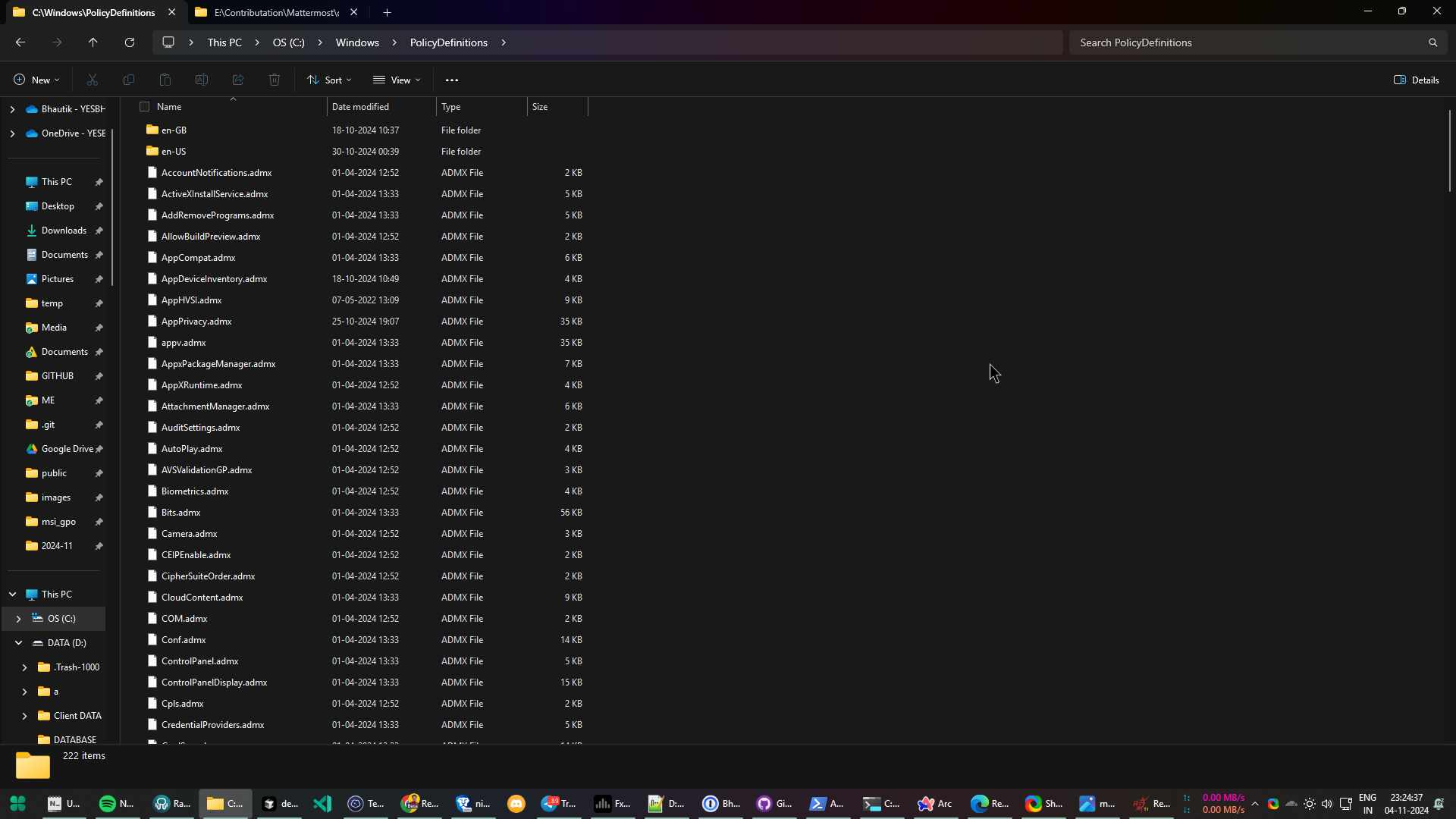Refresh the PolicyDefinitions folder view
This screenshot has width=1456, height=819.
[x=129, y=42]
